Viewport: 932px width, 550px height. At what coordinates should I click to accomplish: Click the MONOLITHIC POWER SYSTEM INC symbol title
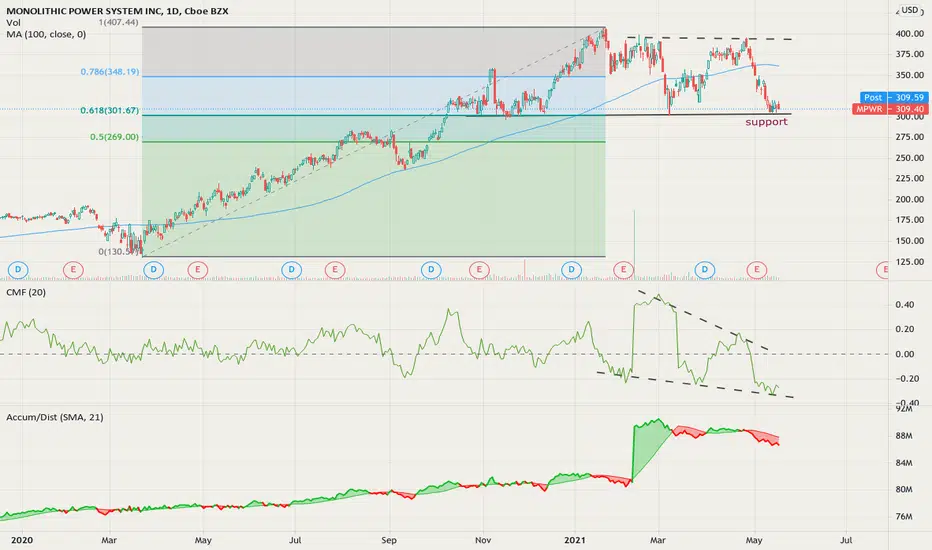coord(84,11)
